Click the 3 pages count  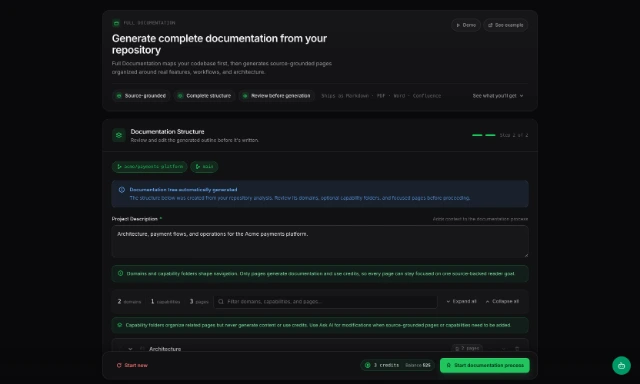(199, 302)
